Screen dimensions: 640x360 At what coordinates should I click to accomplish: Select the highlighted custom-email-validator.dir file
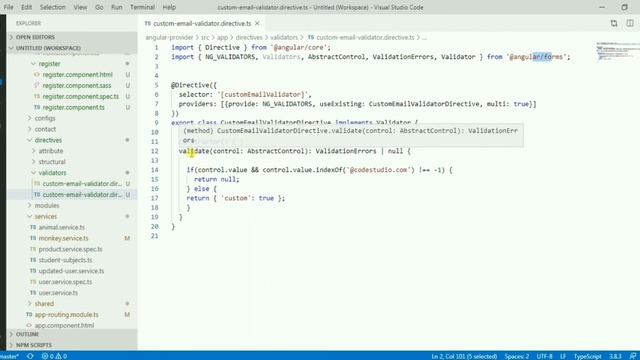tap(82, 195)
